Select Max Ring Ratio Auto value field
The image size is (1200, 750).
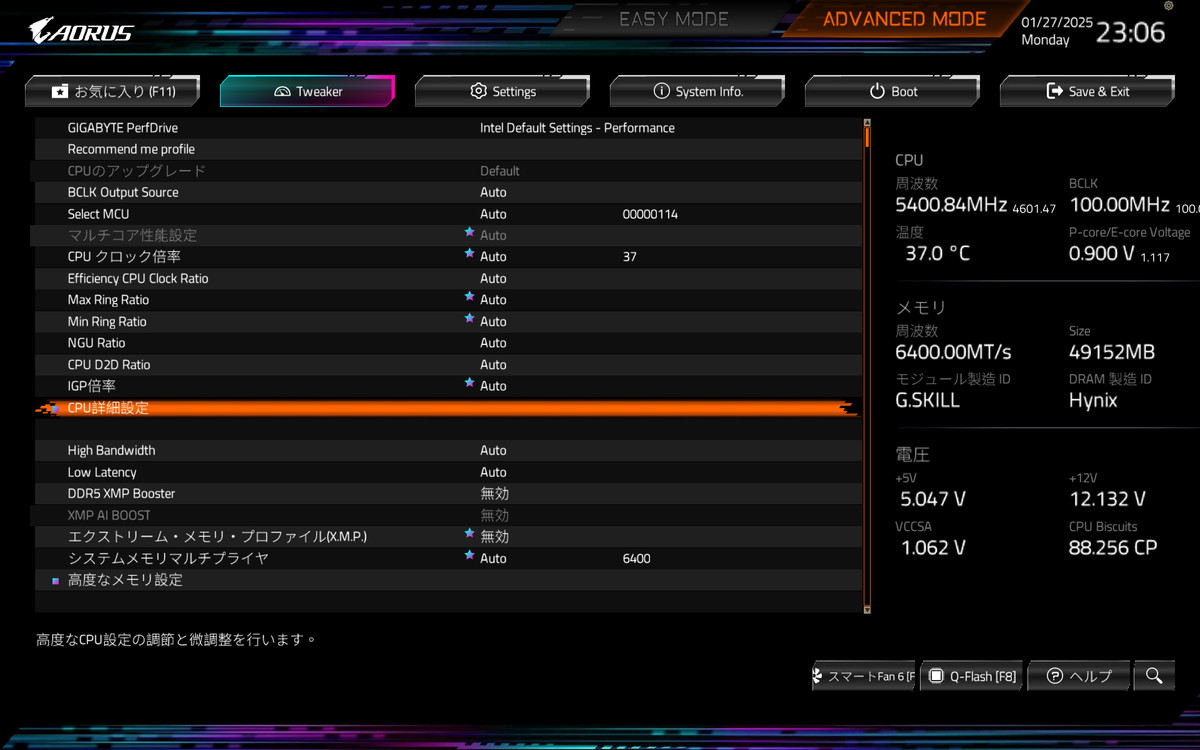[493, 300]
